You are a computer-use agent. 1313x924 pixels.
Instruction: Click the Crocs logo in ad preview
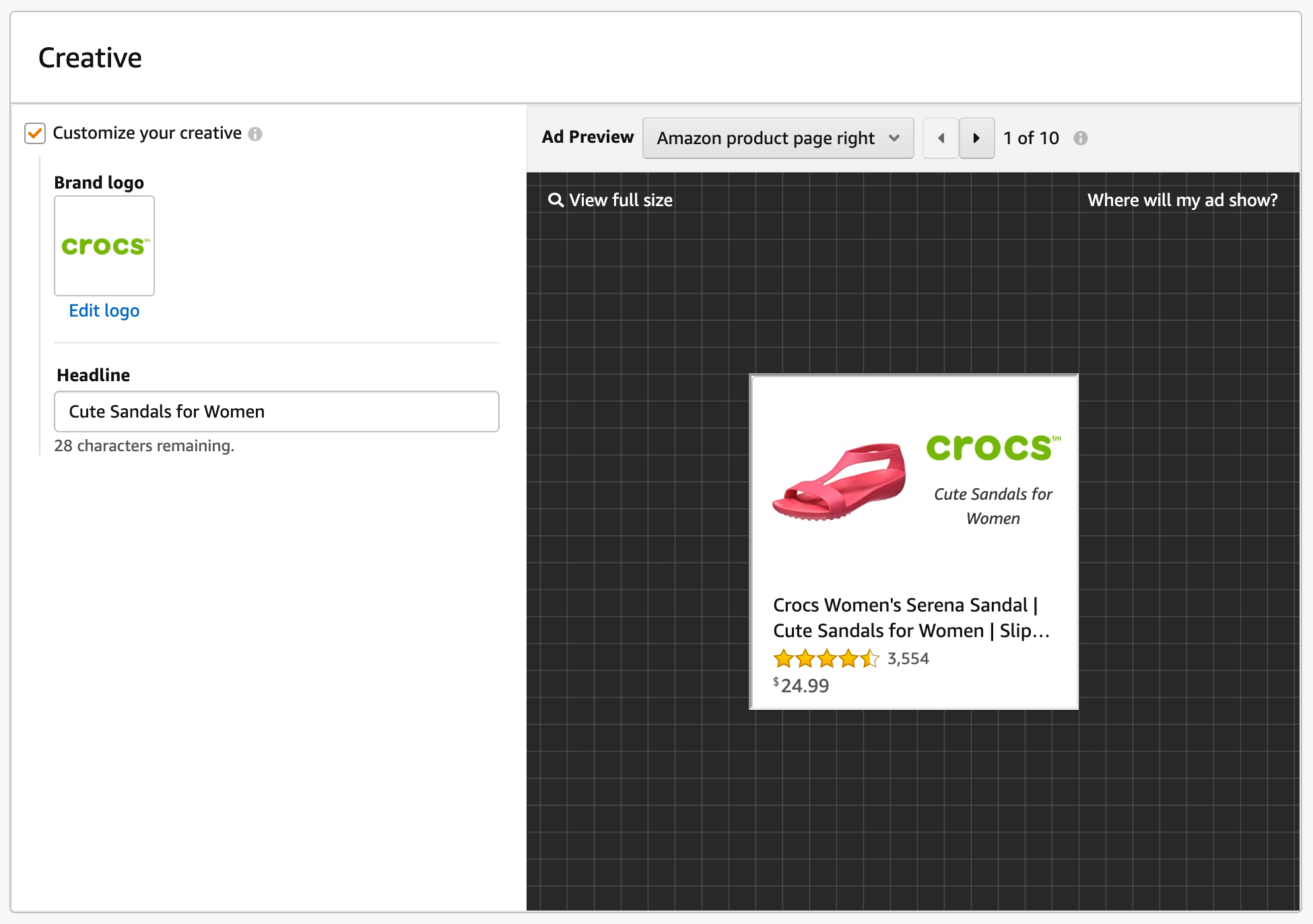(992, 447)
